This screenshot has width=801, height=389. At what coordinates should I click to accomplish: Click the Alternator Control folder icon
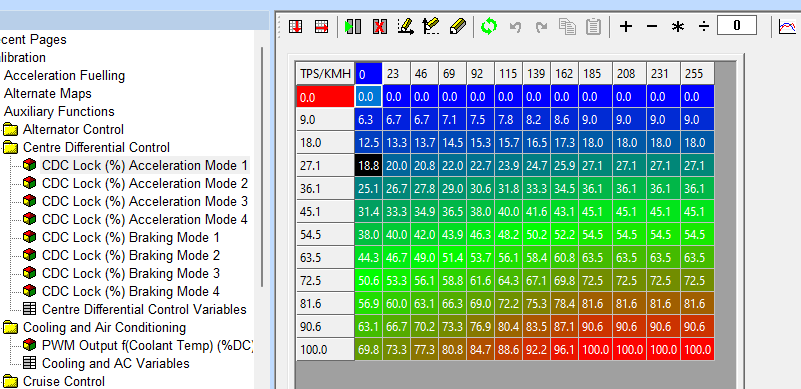click(x=10, y=130)
